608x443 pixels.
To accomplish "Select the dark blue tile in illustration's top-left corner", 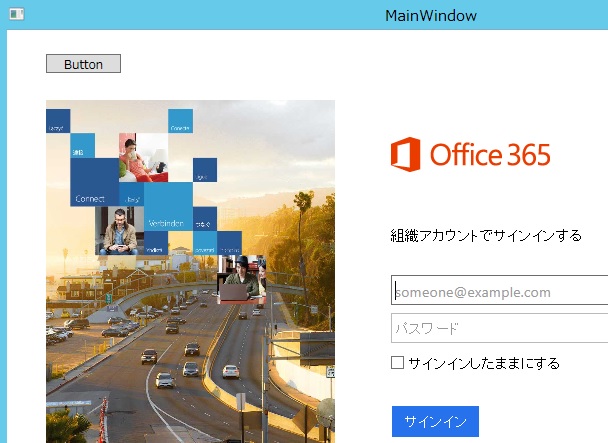I will click(58, 121).
